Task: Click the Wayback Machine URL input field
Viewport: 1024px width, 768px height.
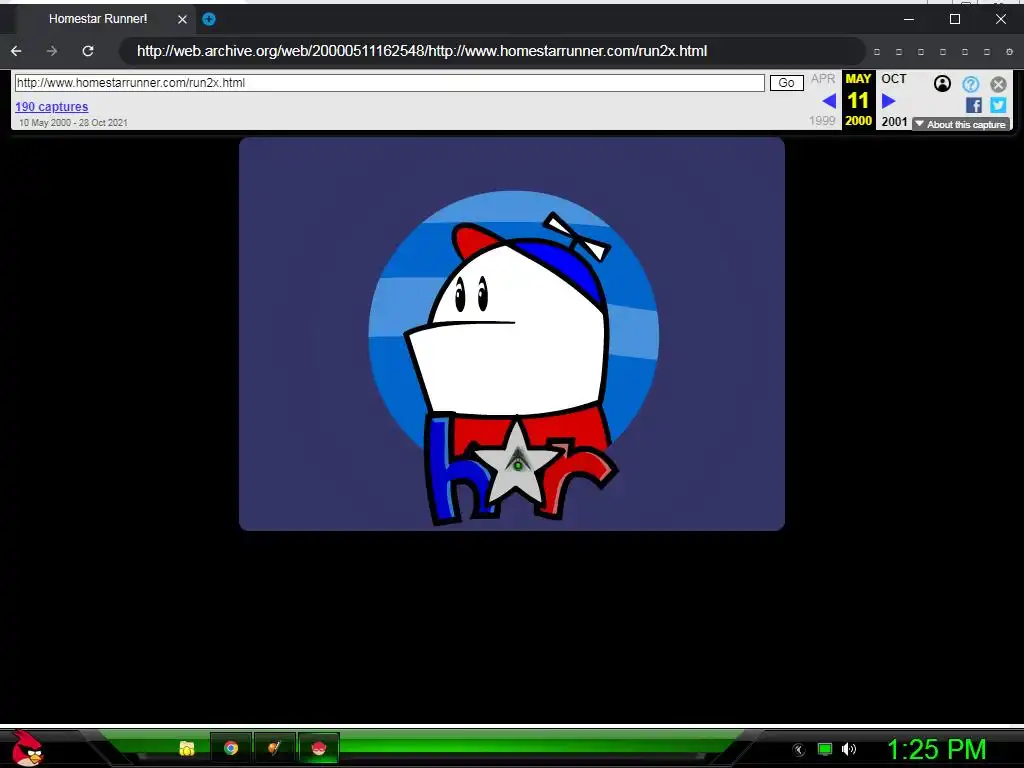Action: 389,83
